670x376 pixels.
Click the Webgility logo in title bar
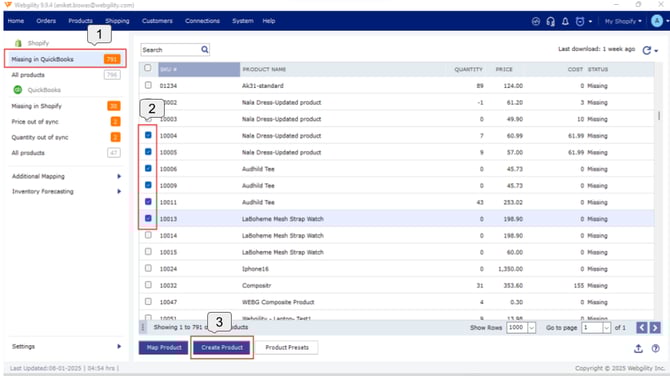click(8, 5)
